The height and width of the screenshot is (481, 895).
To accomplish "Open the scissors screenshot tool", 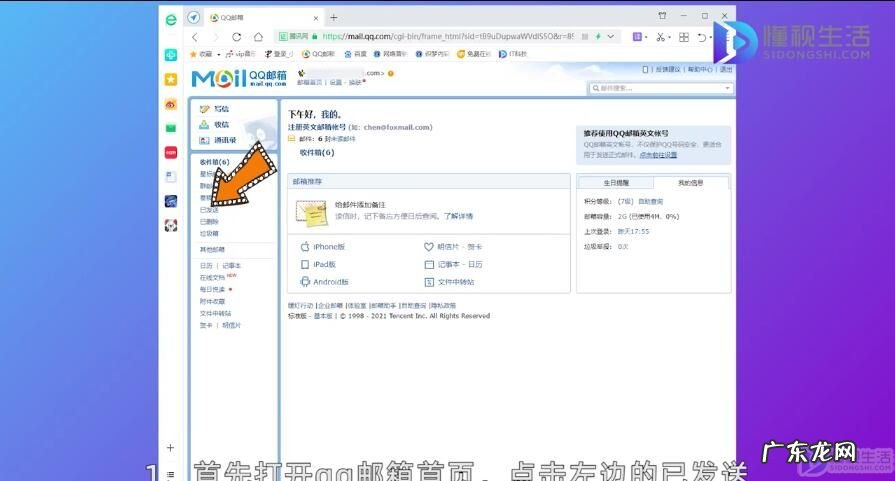I will coord(660,37).
